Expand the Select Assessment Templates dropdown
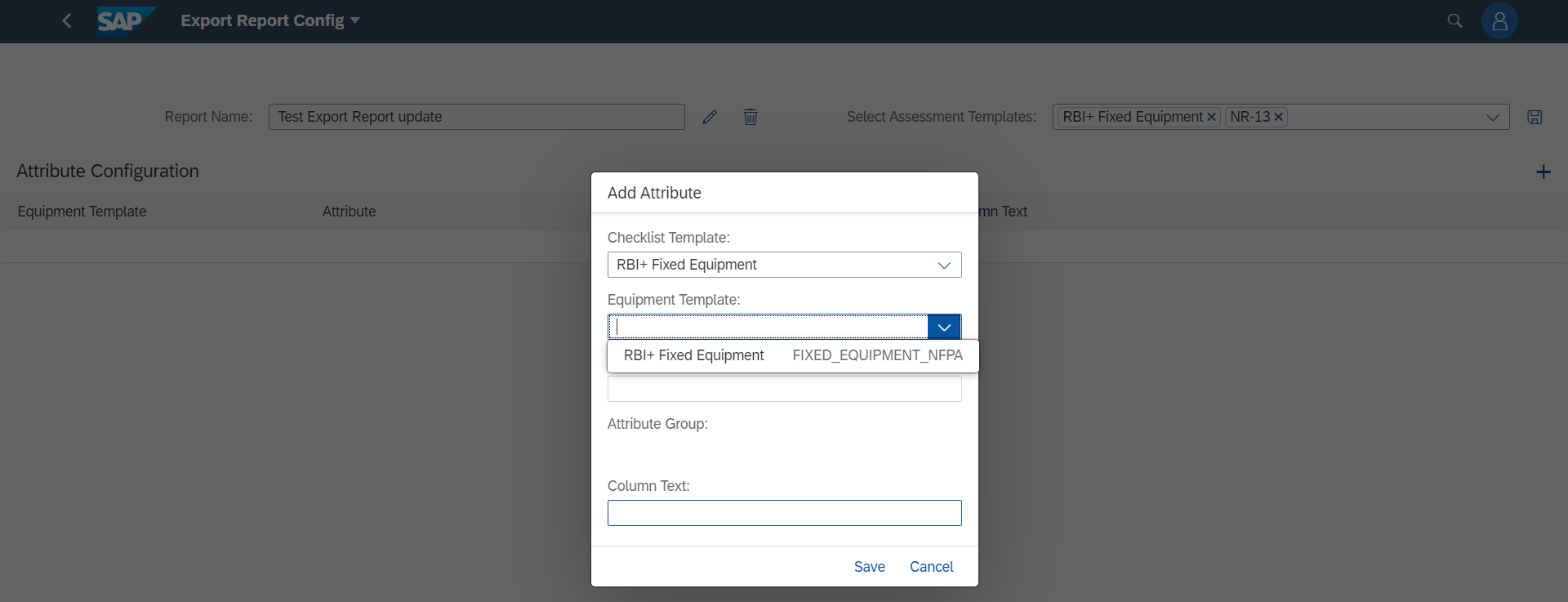The width and height of the screenshot is (1568, 602). click(x=1492, y=117)
